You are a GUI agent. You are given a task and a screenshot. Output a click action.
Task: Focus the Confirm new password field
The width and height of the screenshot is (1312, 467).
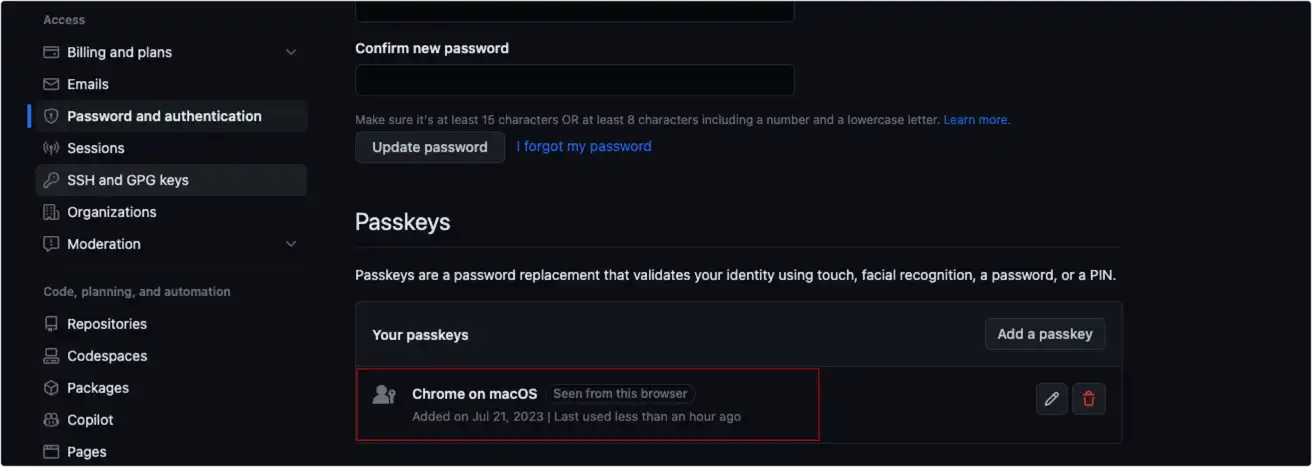click(574, 80)
